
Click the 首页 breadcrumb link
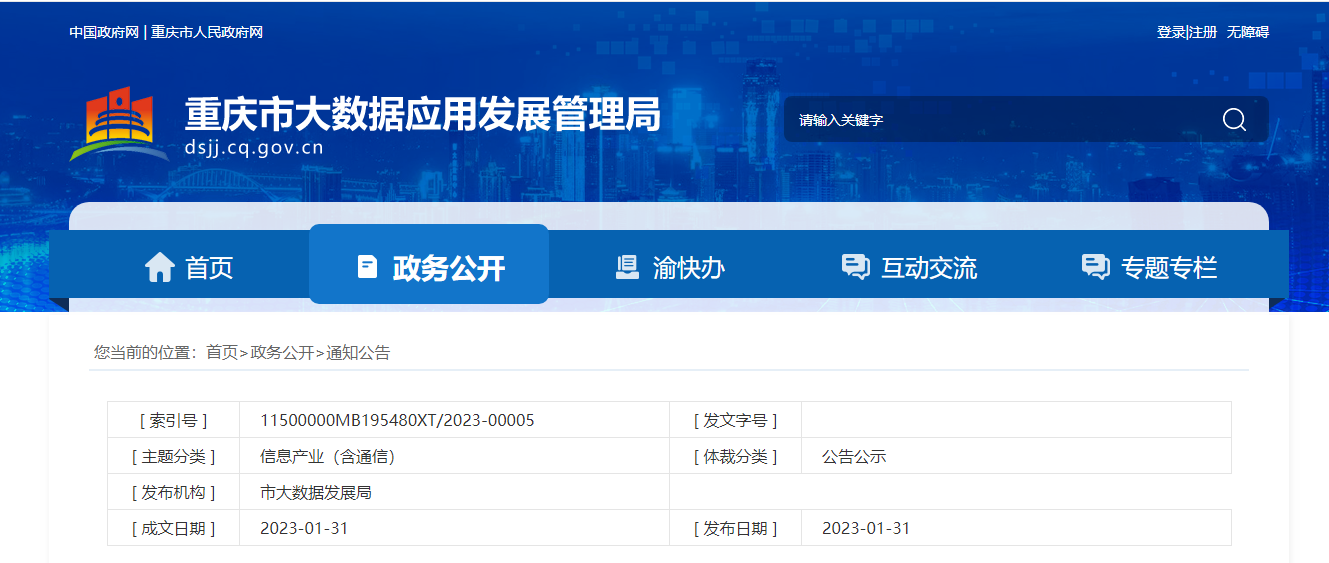(222, 352)
